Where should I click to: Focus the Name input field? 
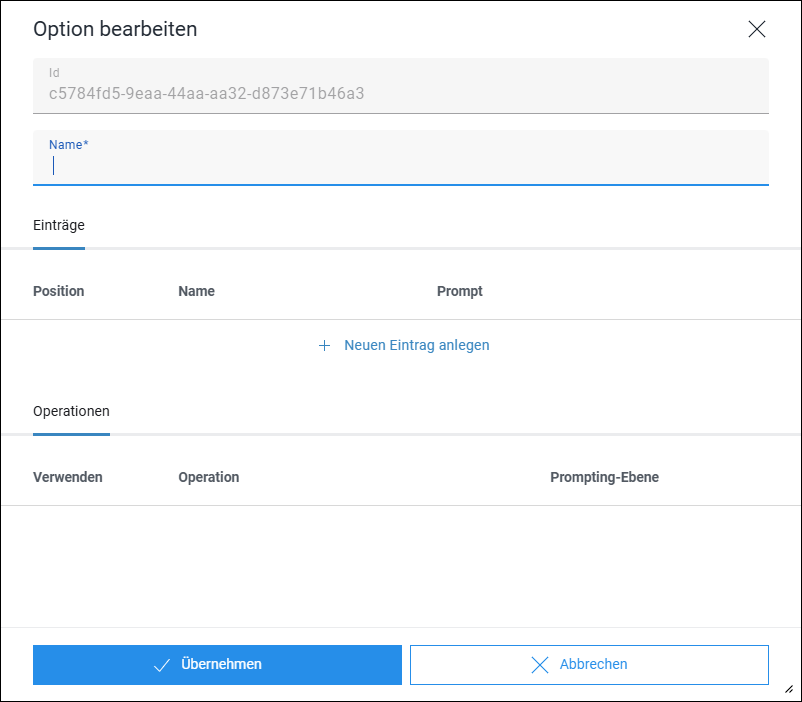tap(400, 158)
